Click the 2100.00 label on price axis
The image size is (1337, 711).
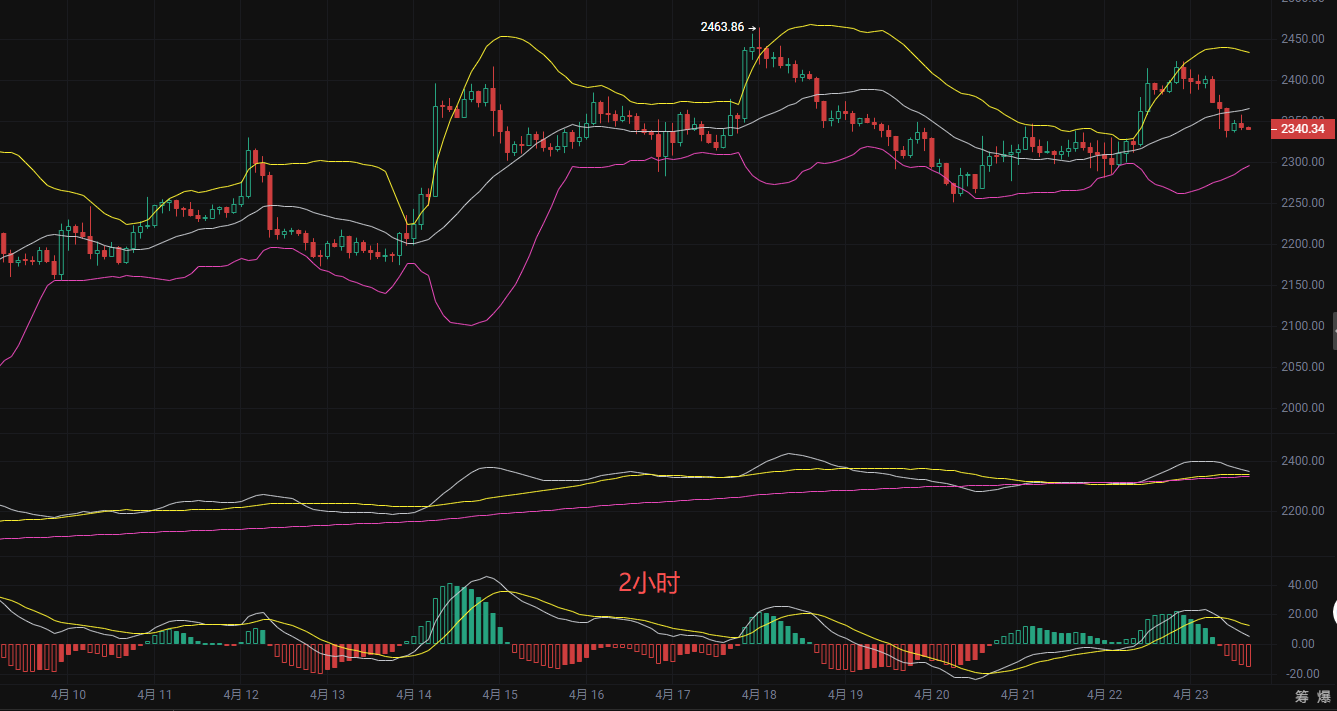coord(1303,326)
